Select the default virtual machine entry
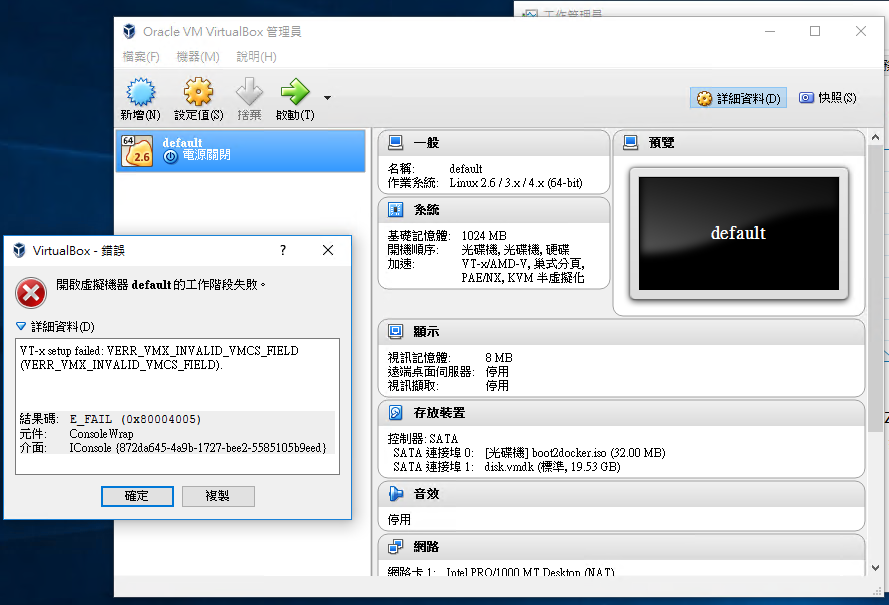889x605 pixels. pos(240,150)
